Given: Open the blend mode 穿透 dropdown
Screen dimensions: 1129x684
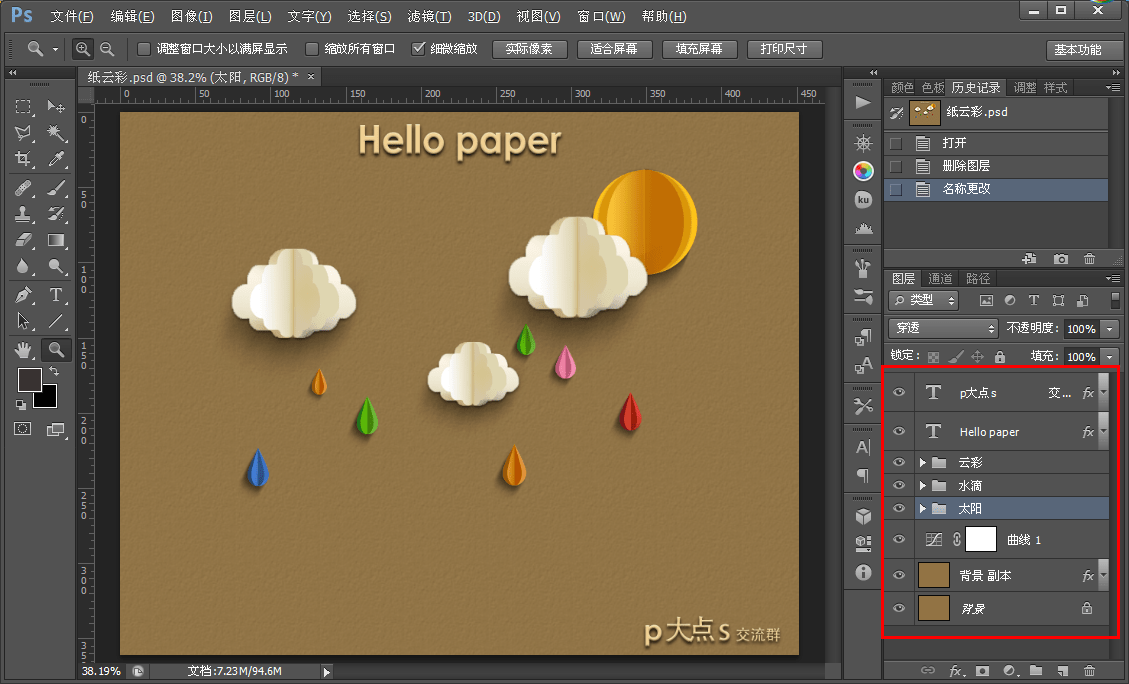Looking at the screenshot, I should [943, 328].
